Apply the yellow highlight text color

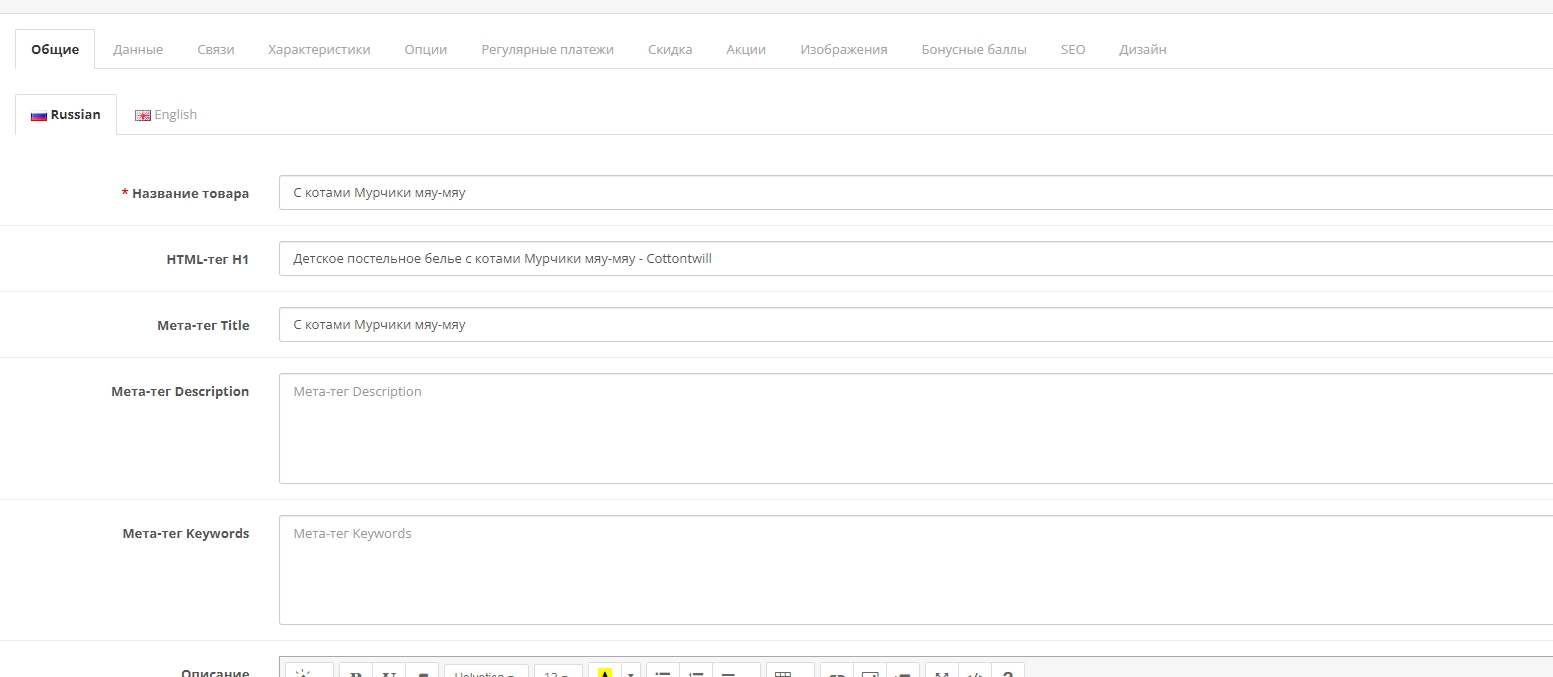pyautogui.click(x=605, y=673)
